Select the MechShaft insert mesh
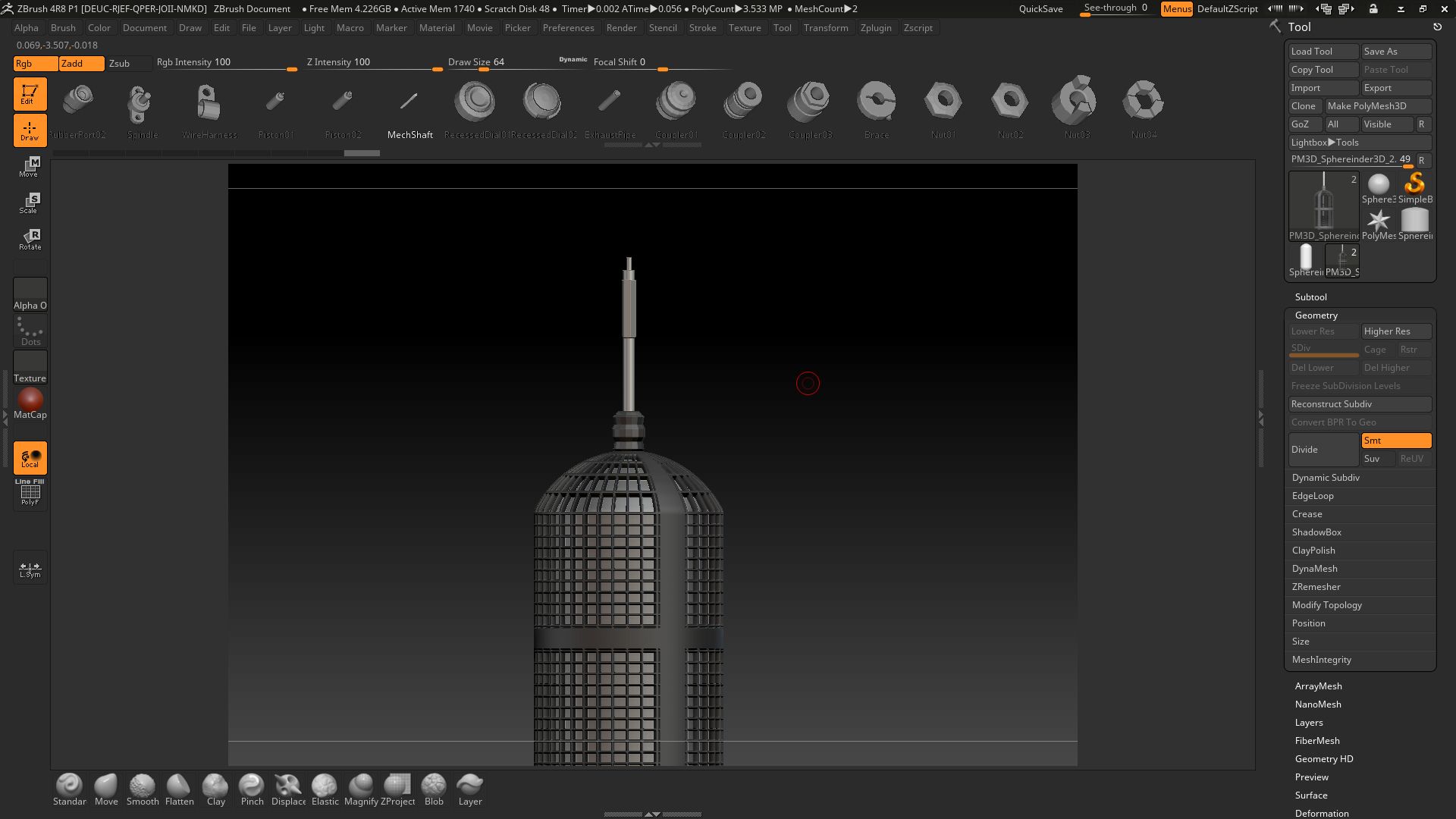The image size is (1456, 819). click(409, 111)
